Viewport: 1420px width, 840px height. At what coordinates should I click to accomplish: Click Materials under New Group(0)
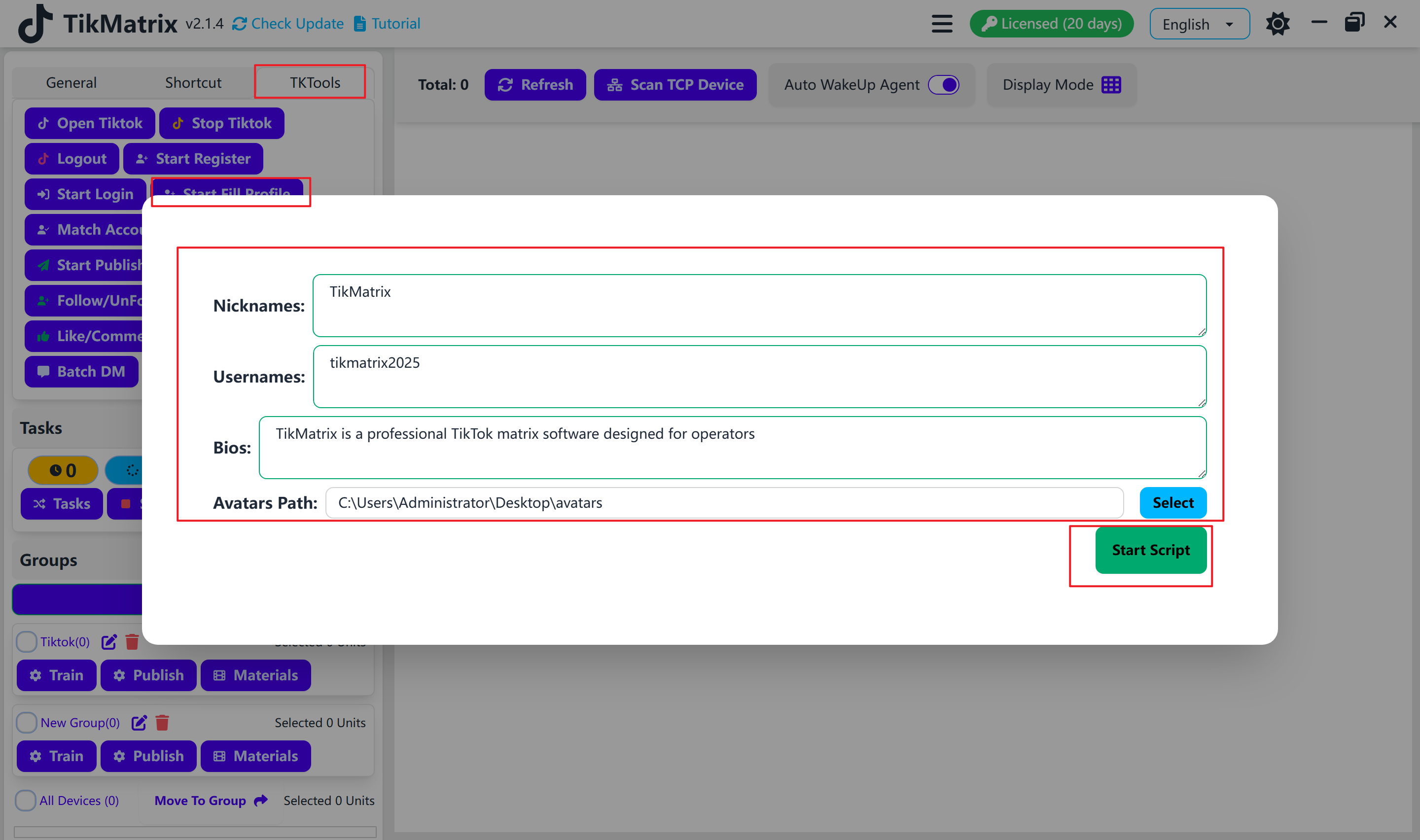tap(256, 756)
